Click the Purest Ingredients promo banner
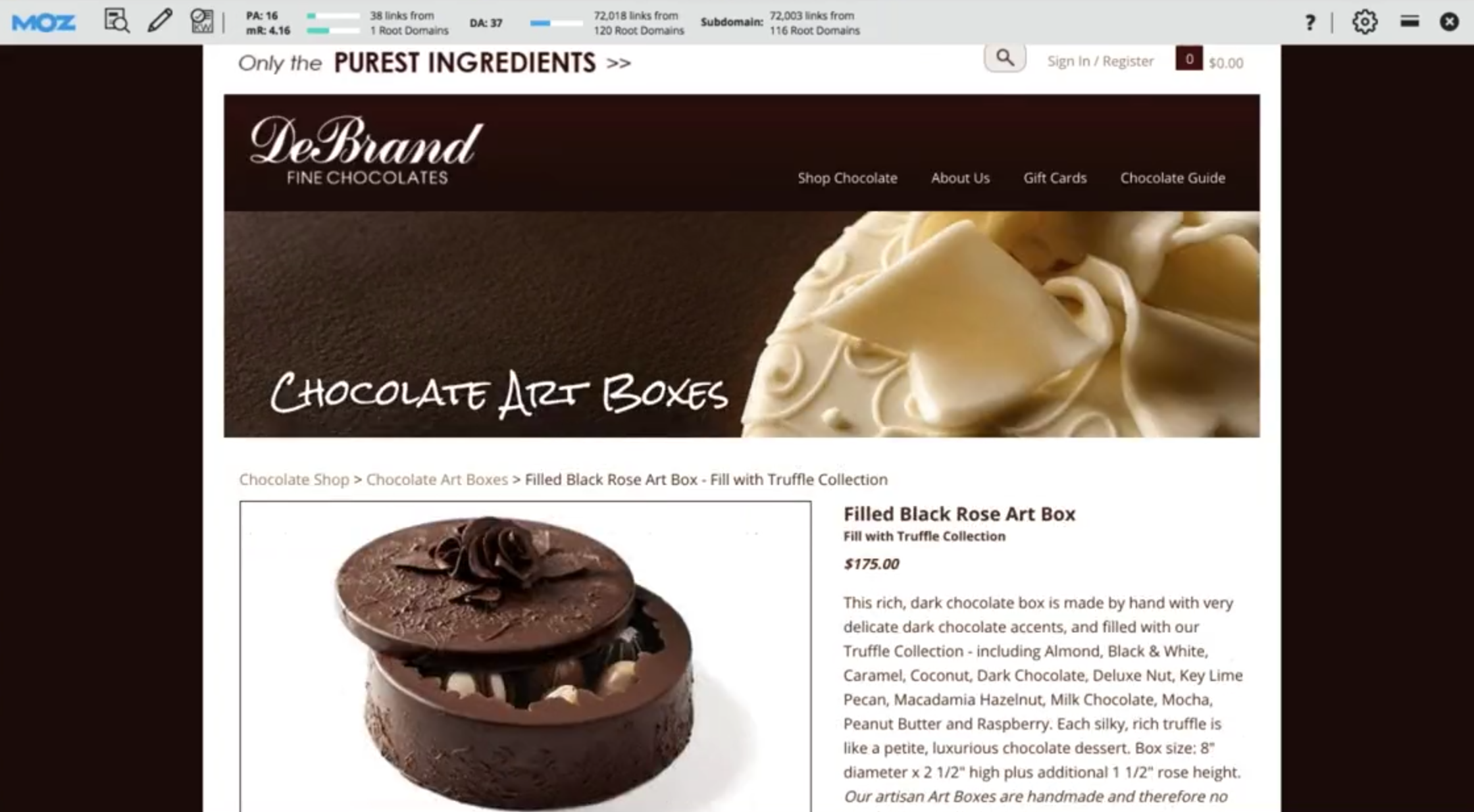The width and height of the screenshot is (1474, 812). pyautogui.click(x=434, y=63)
